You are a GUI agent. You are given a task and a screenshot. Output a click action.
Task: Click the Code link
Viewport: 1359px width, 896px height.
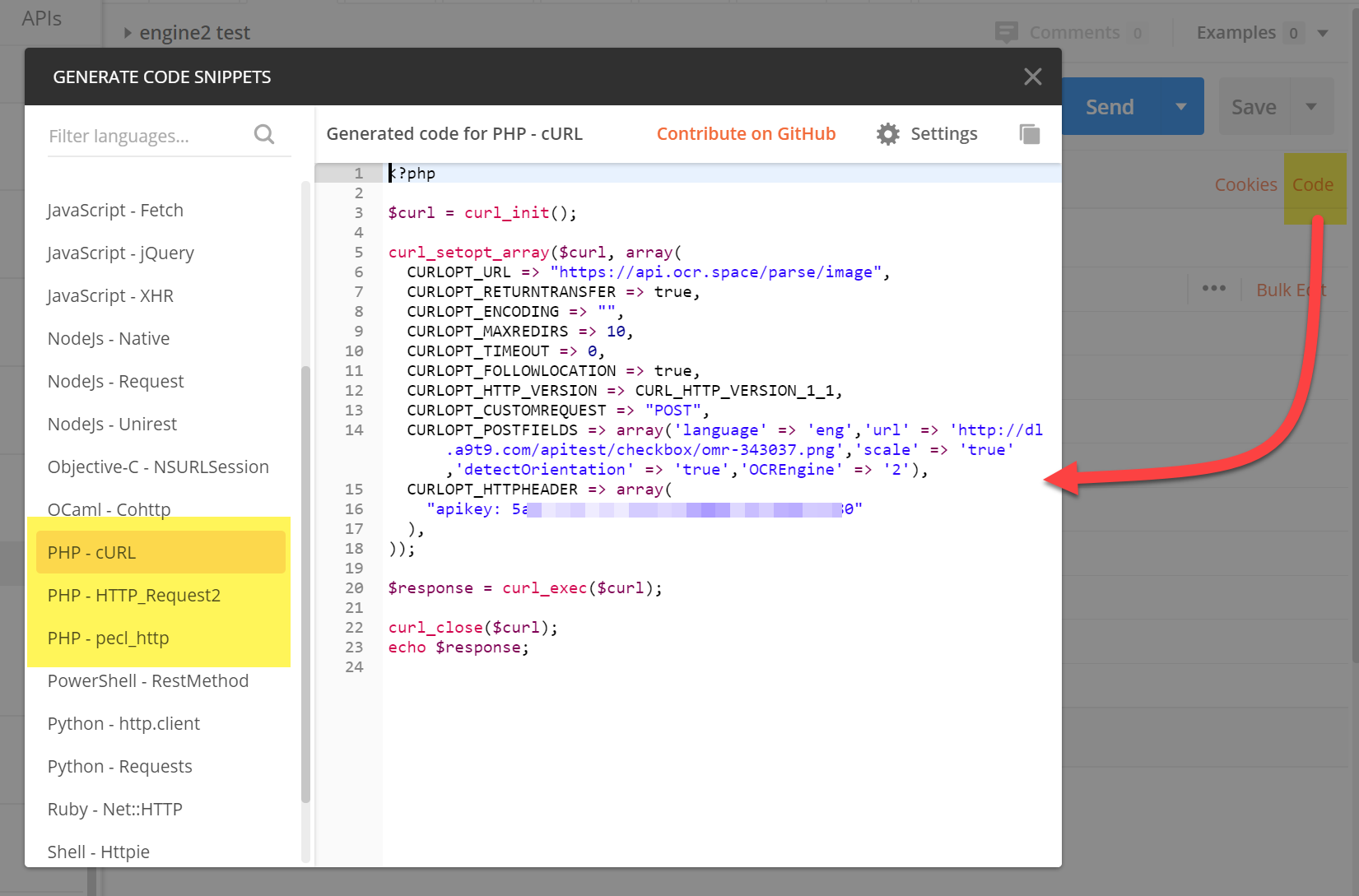[x=1312, y=185]
